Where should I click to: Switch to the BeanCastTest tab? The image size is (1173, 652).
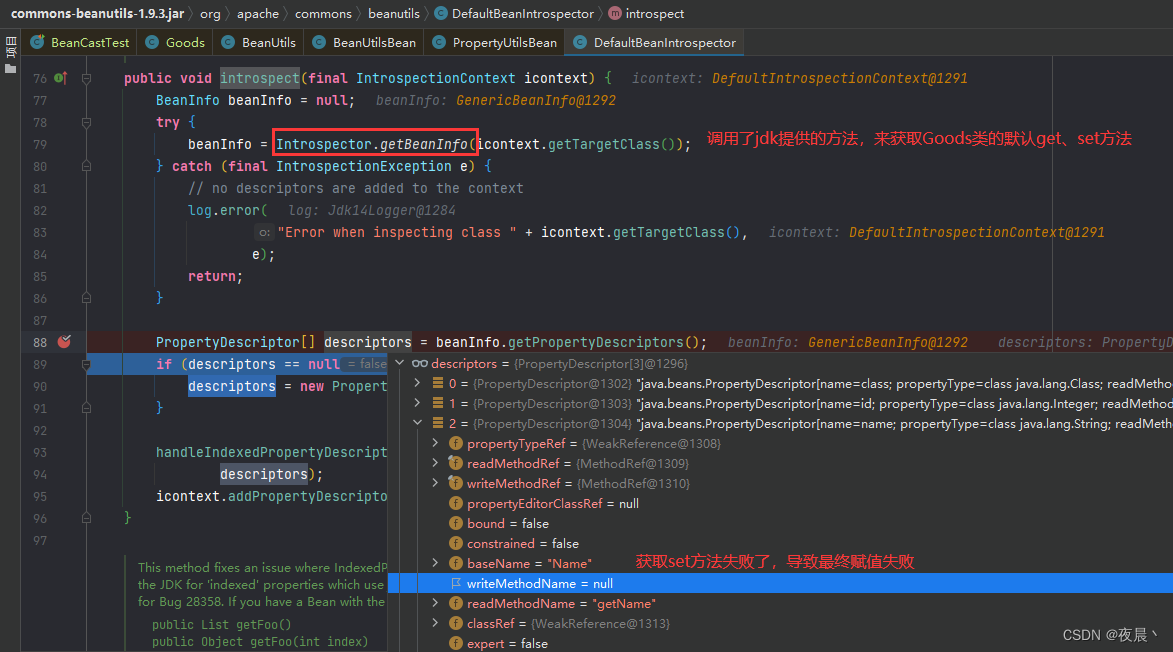tap(79, 43)
